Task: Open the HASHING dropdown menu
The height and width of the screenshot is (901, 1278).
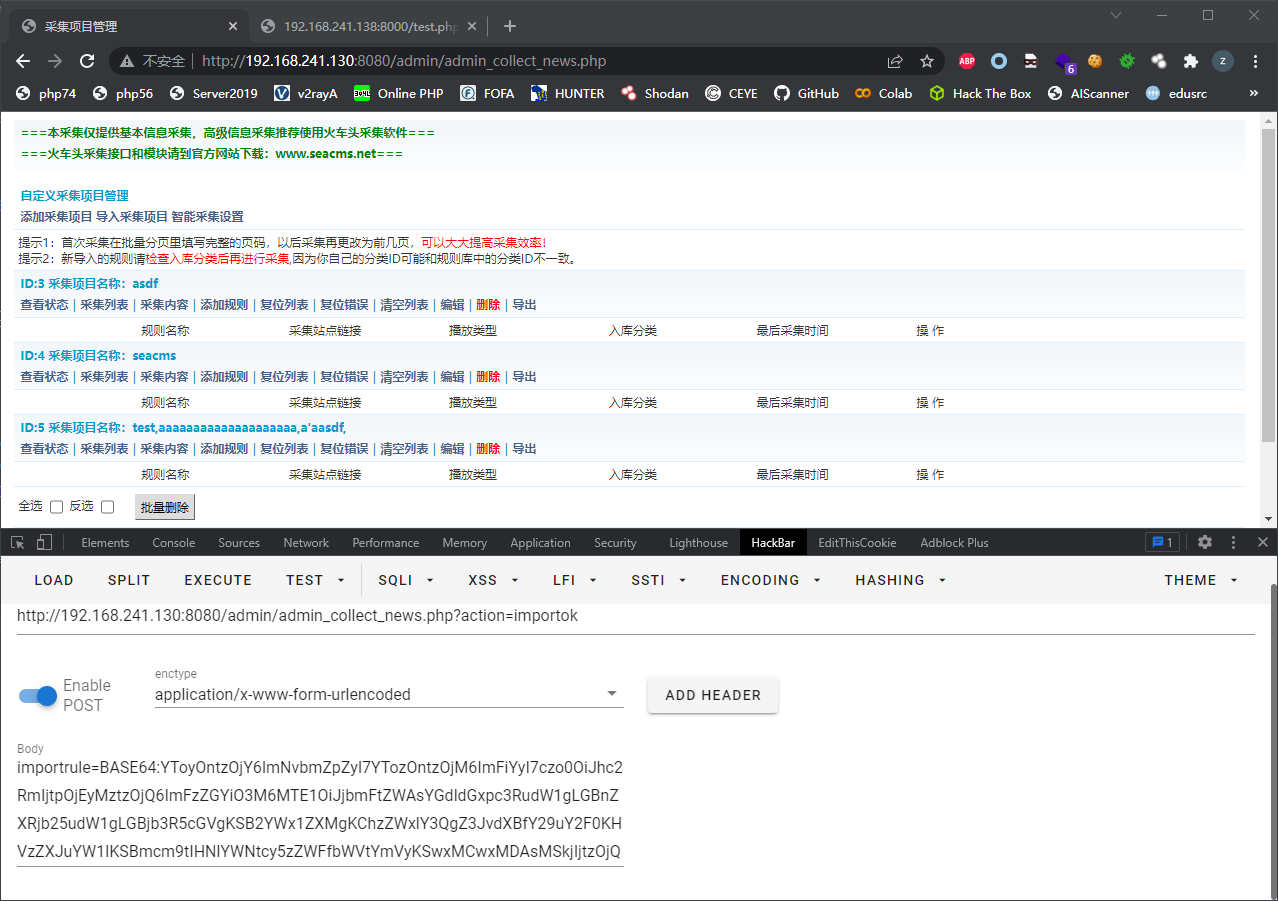Action: click(x=900, y=580)
